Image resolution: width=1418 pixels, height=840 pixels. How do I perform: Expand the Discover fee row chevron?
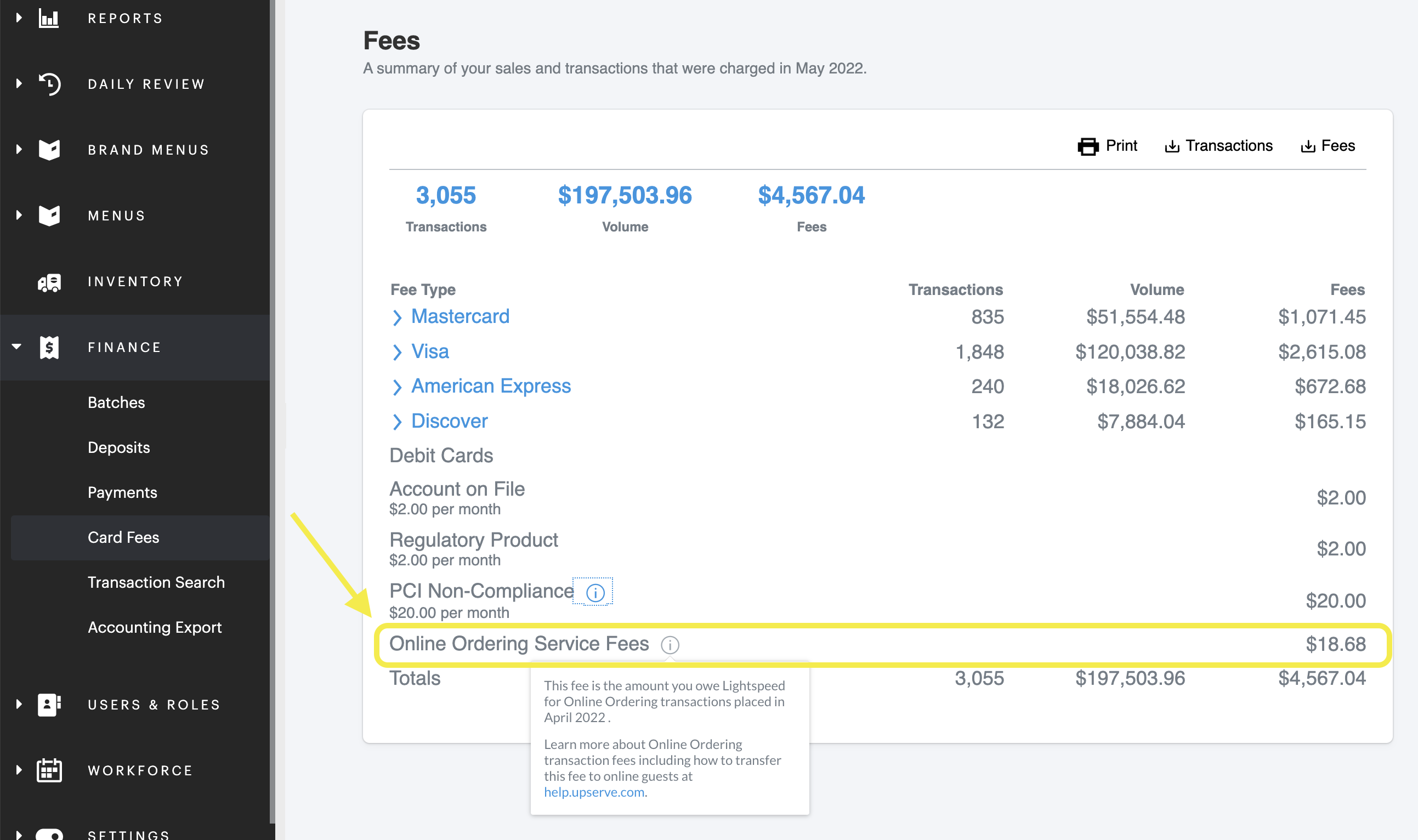click(398, 422)
